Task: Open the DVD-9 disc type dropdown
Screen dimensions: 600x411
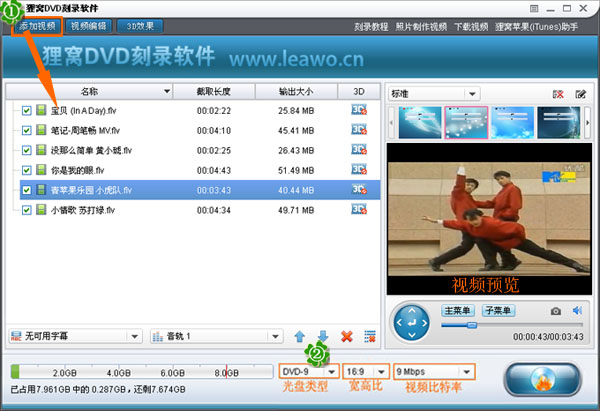Action: pyautogui.click(x=332, y=372)
